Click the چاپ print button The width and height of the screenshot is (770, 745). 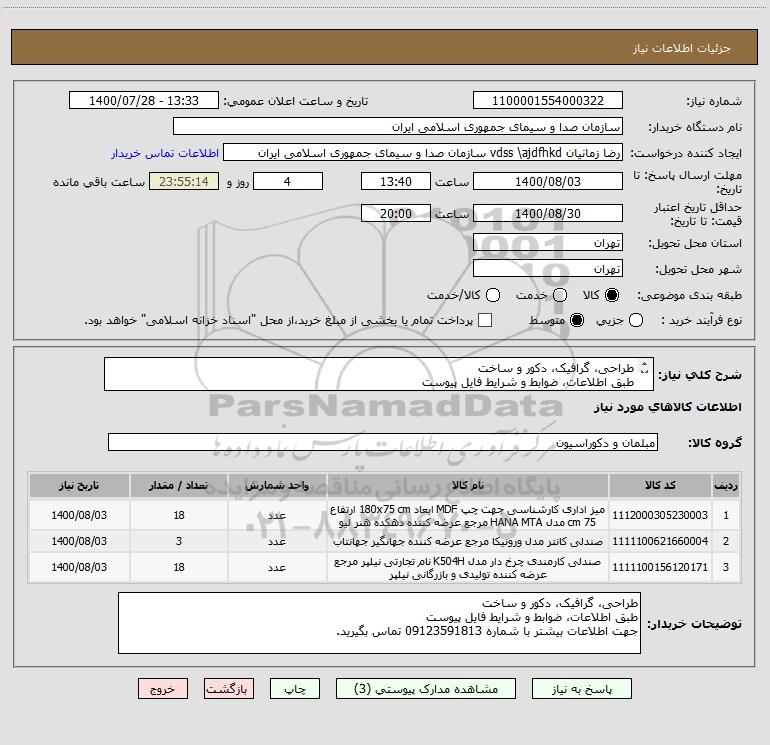295,689
